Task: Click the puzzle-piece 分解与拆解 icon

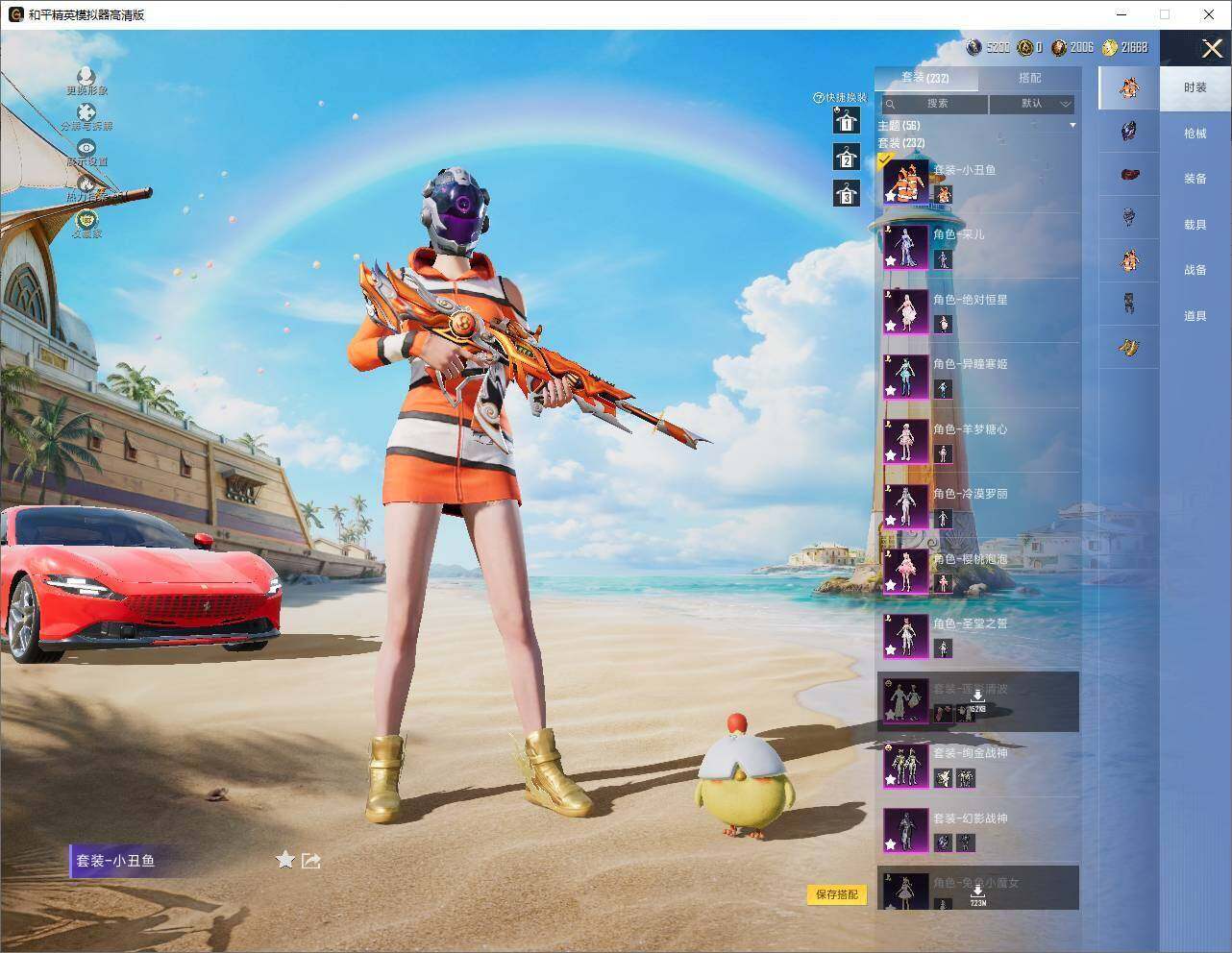Action: click(86, 112)
